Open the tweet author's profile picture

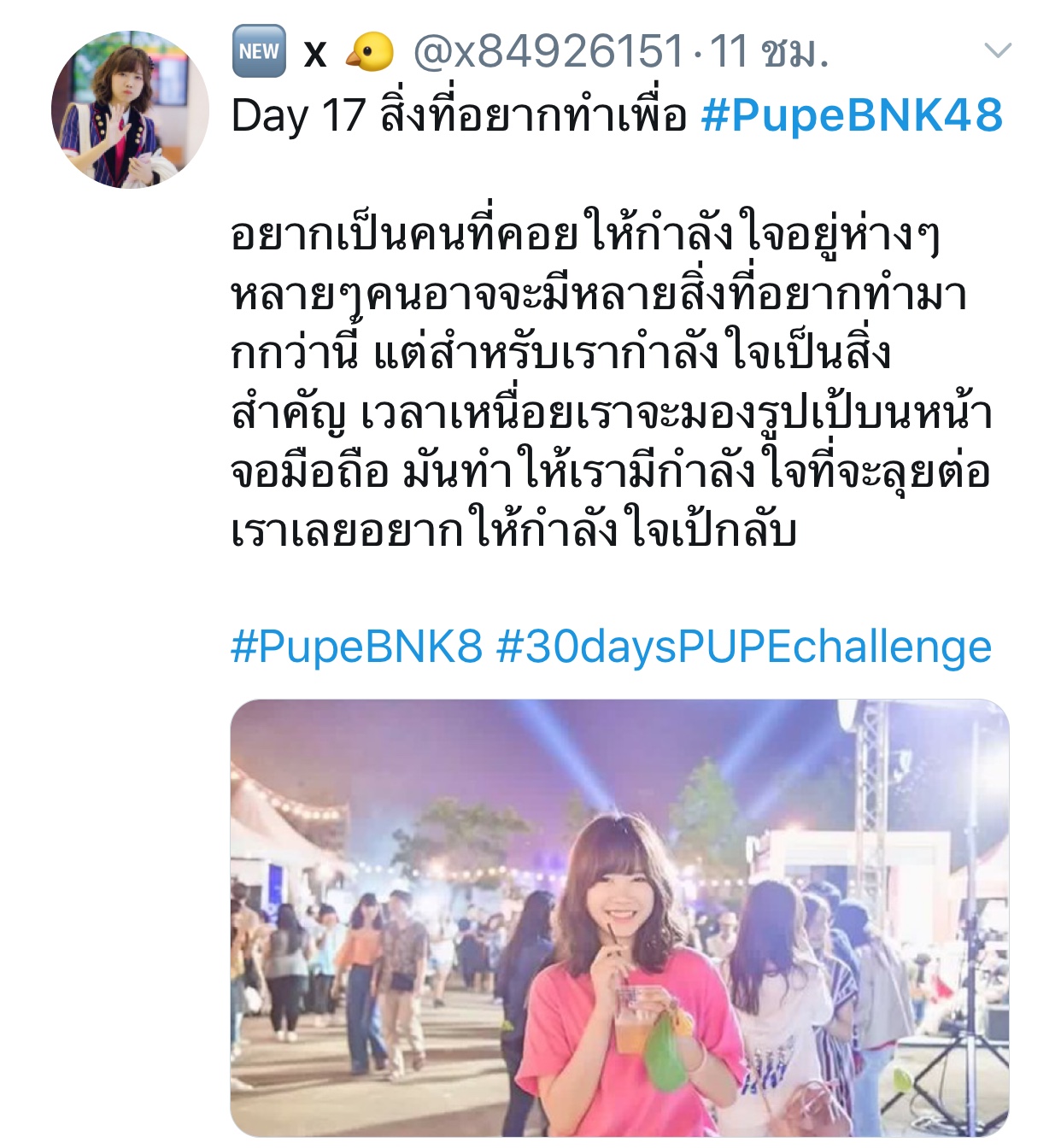[x=130, y=109]
